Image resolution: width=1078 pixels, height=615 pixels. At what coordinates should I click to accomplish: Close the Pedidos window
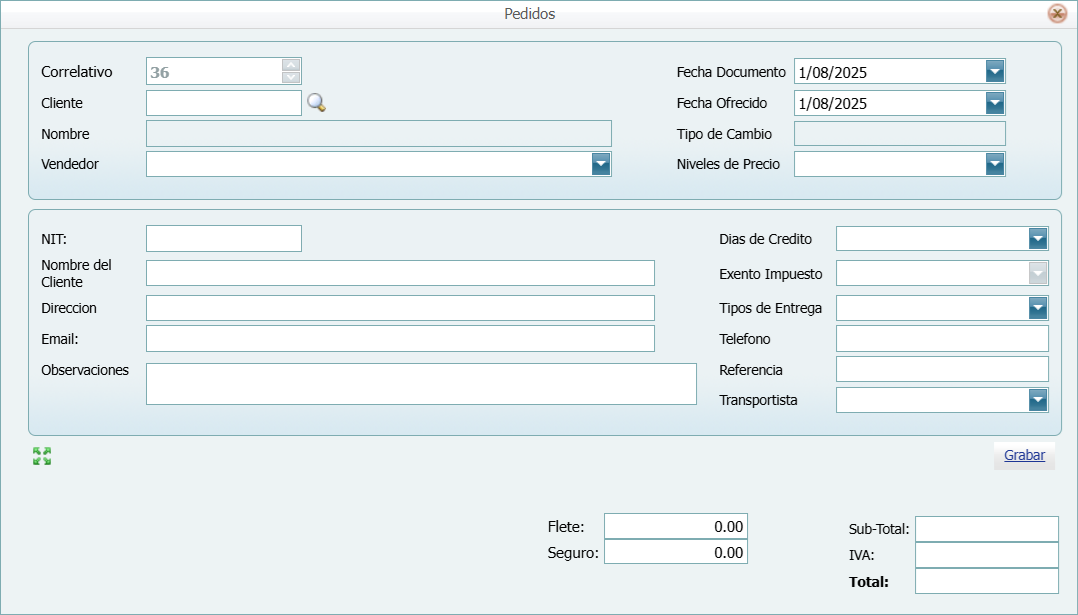tap(1057, 14)
